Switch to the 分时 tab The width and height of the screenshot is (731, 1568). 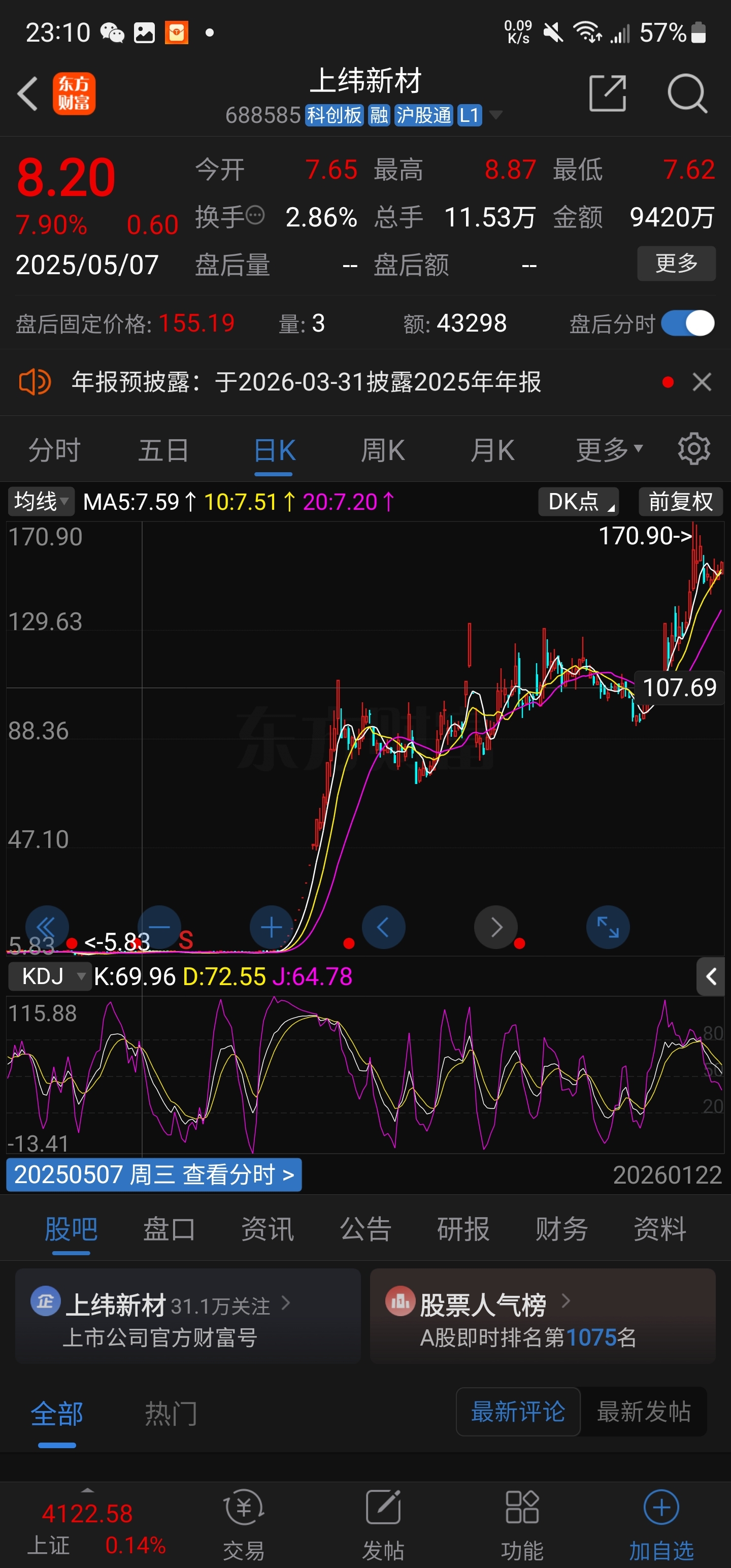(x=54, y=450)
